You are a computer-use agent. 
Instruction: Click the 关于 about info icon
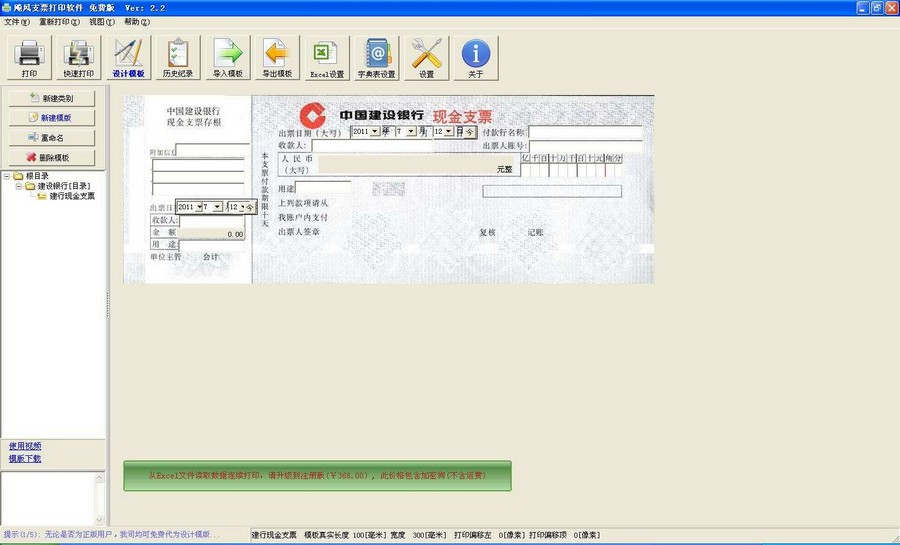coord(476,57)
